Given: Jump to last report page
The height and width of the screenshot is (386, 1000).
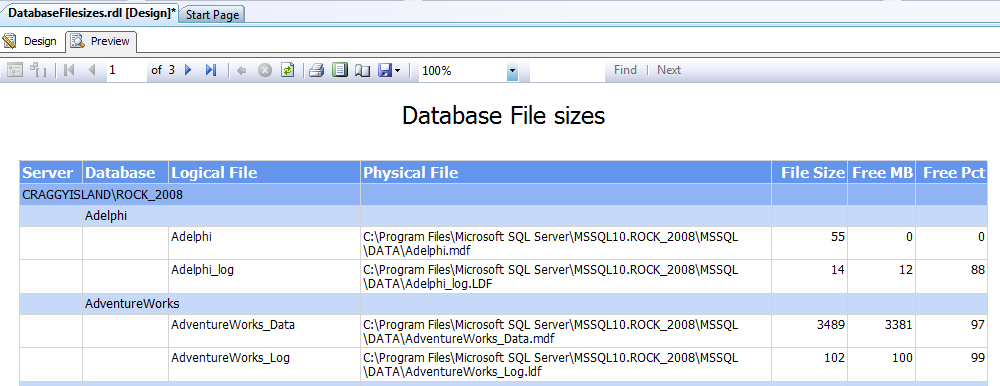Looking at the screenshot, I should (x=211, y=70).
